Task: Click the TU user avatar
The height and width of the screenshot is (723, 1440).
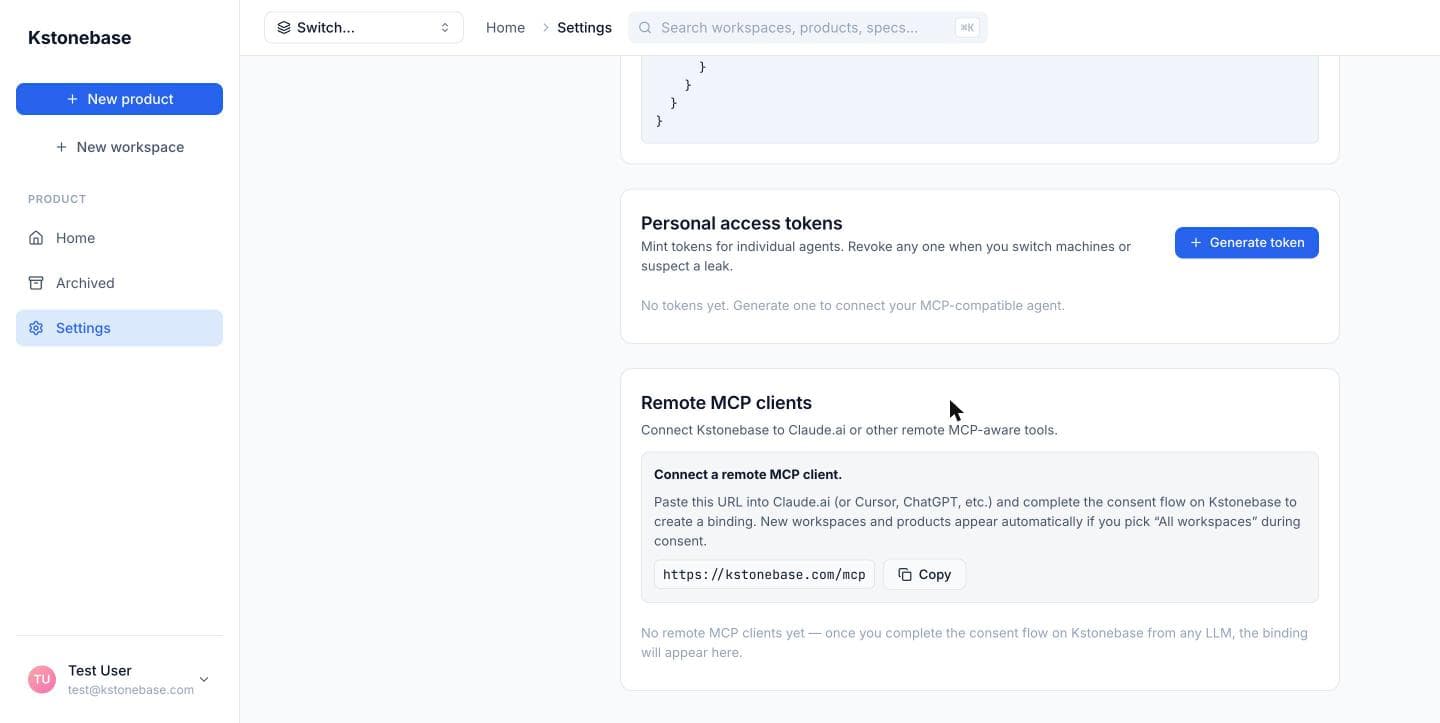Action: (42, 680)
